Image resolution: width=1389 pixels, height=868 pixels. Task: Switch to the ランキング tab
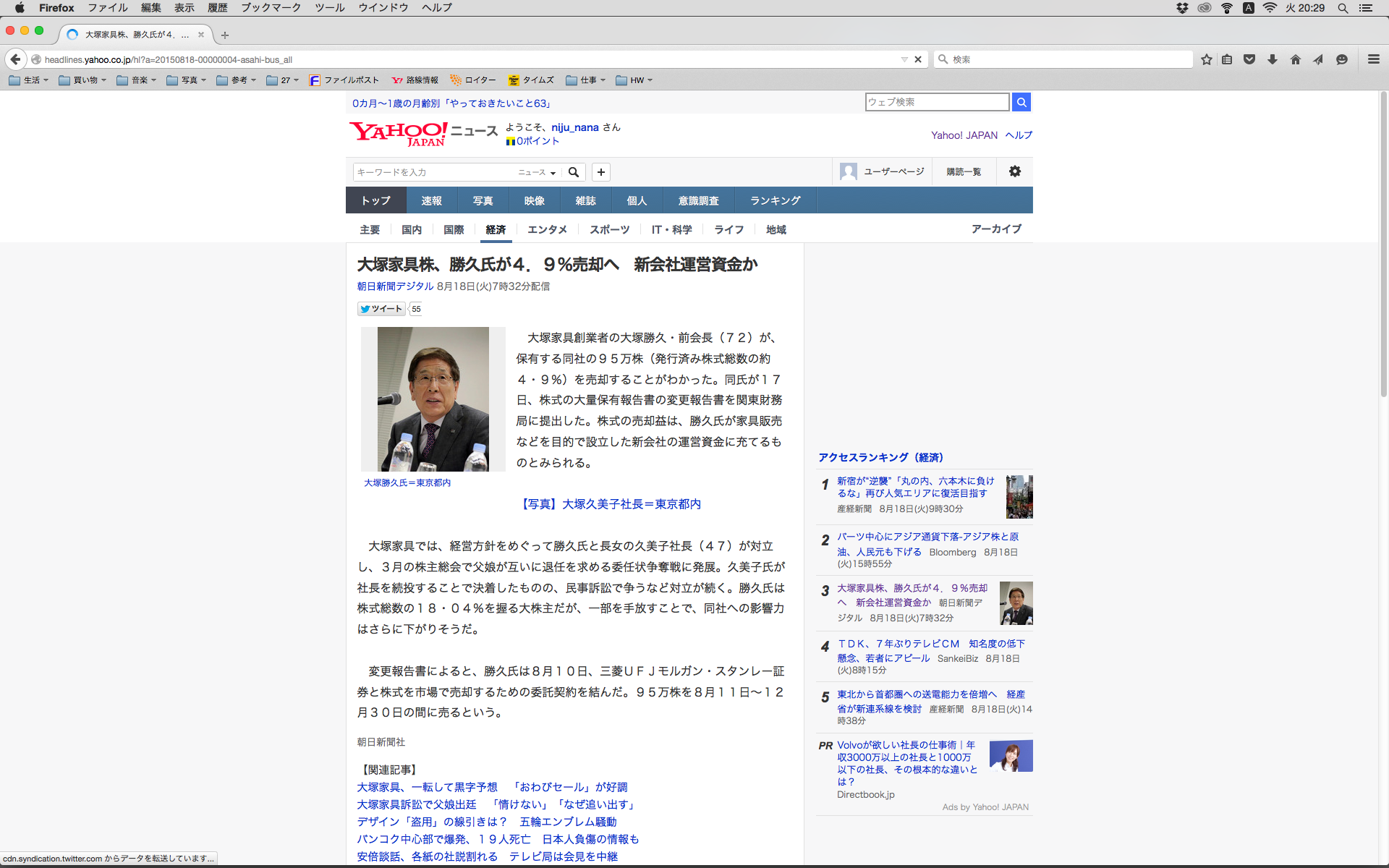[775, 200]
